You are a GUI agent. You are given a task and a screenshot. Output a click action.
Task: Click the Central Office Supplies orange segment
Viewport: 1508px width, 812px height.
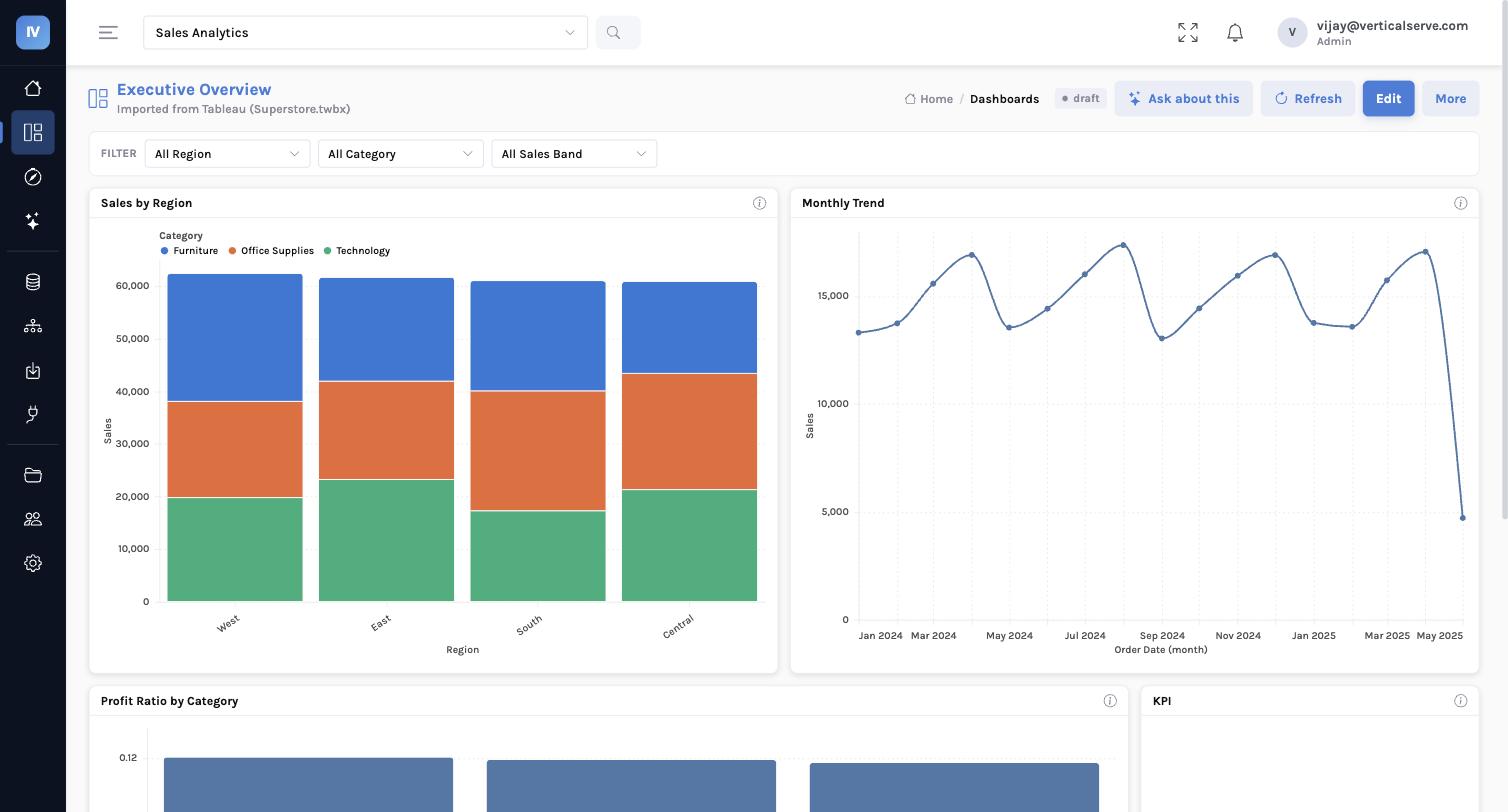(689, 431)
